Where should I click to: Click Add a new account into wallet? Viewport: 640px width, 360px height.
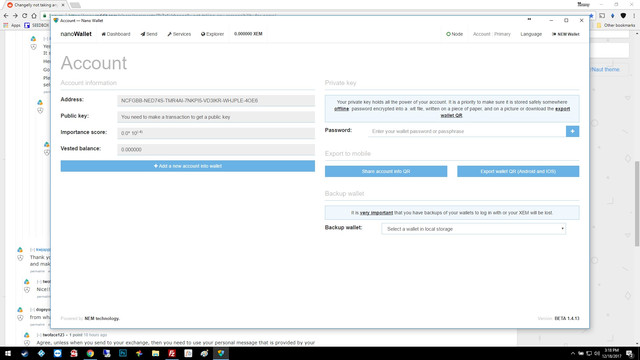tap(188, 166)
